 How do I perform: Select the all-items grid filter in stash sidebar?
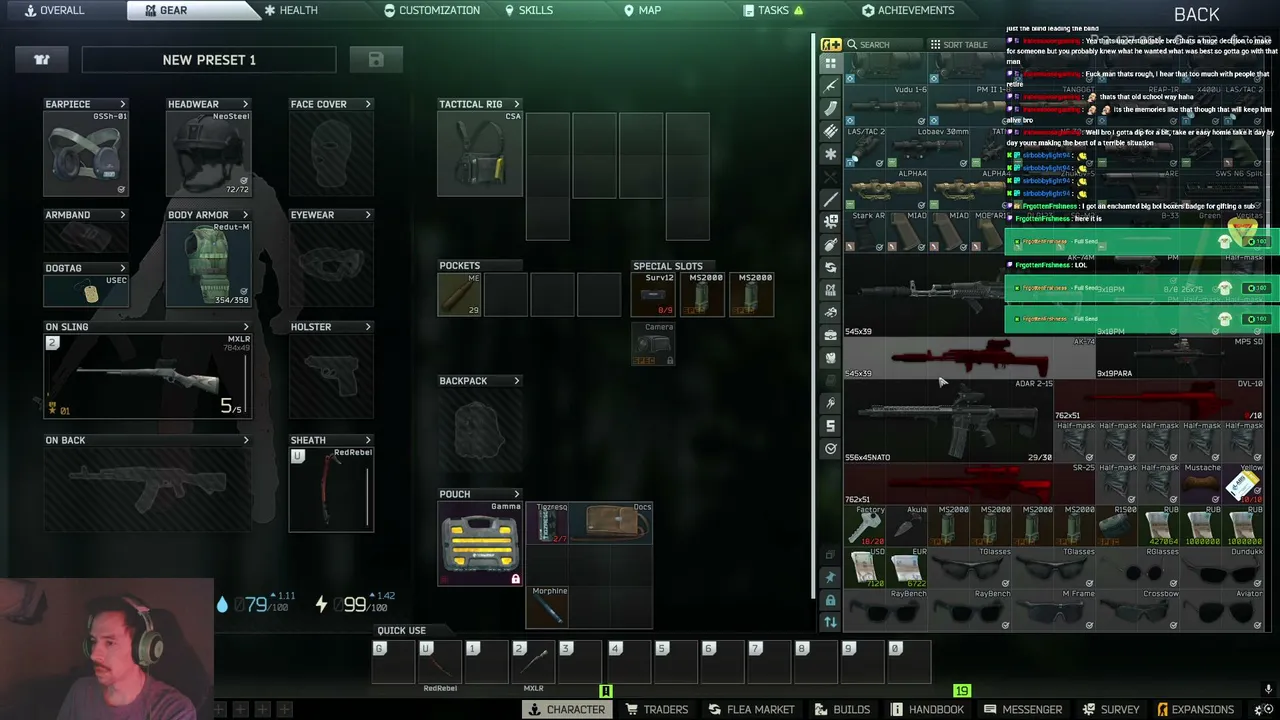(830, 62)
